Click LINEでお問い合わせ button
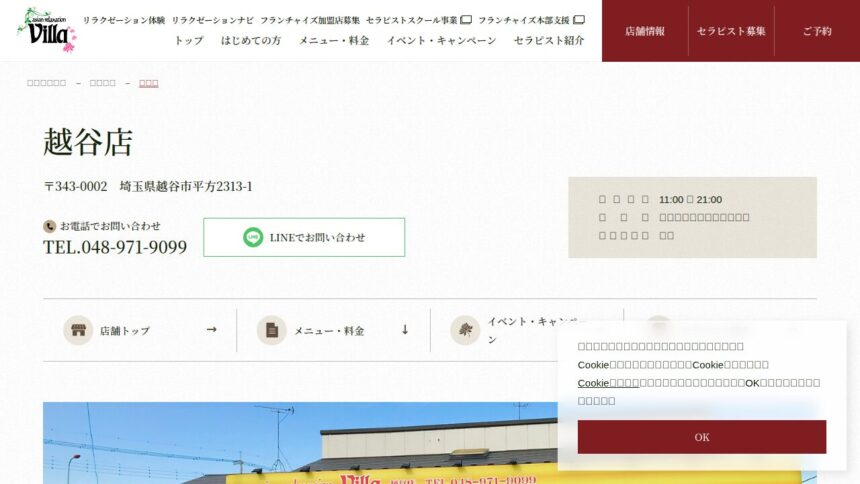860x484 pixels. pyautogui.click(x=304, y=237)
